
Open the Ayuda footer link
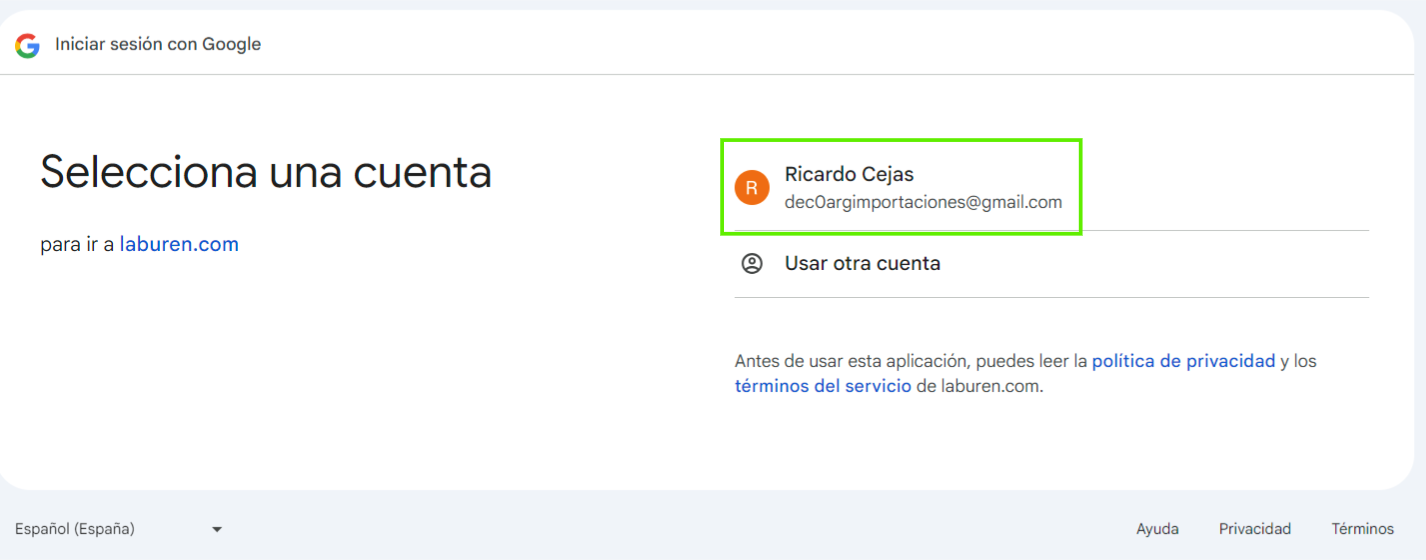pos(1157,529)
